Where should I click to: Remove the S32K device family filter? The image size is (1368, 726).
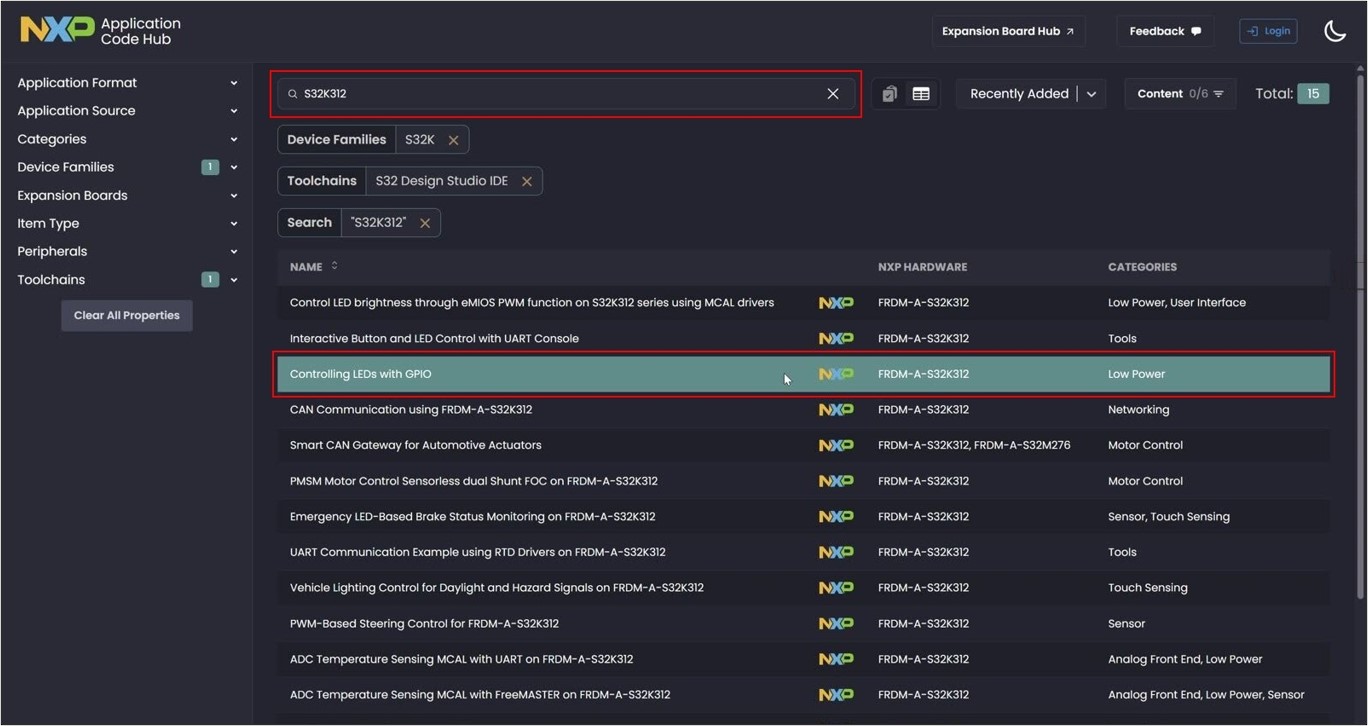[453, 140]
